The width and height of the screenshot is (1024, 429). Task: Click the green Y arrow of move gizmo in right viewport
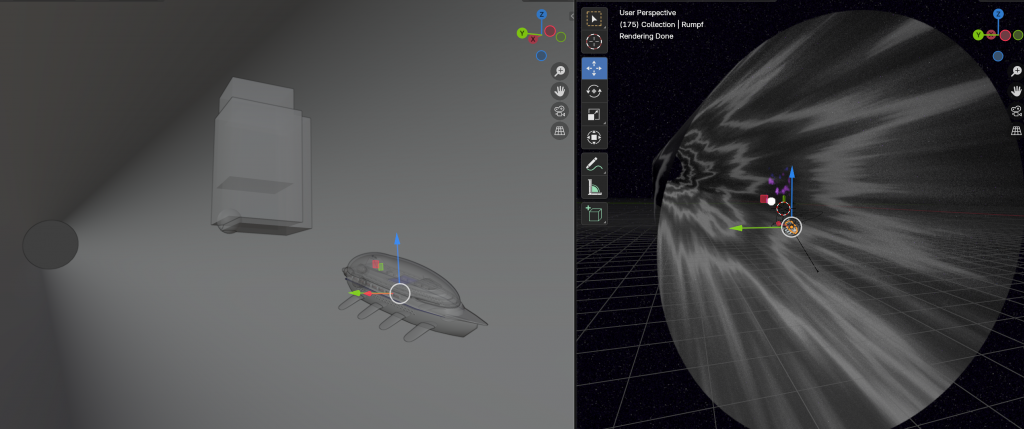pos(735,228)
